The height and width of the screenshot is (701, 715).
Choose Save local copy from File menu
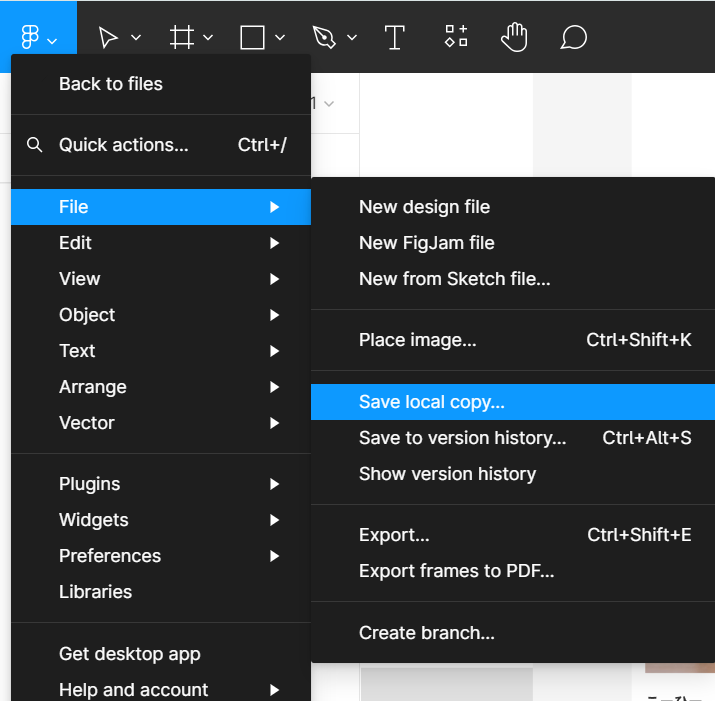(x=432, y=402)
